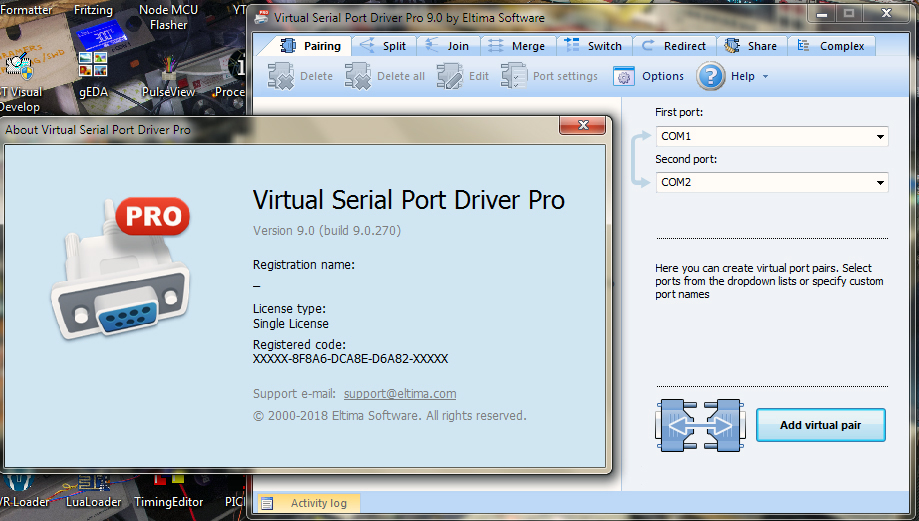Open the gEDA desktop shortcut
This screenshot has height=521, width=919.
[93, 75]
